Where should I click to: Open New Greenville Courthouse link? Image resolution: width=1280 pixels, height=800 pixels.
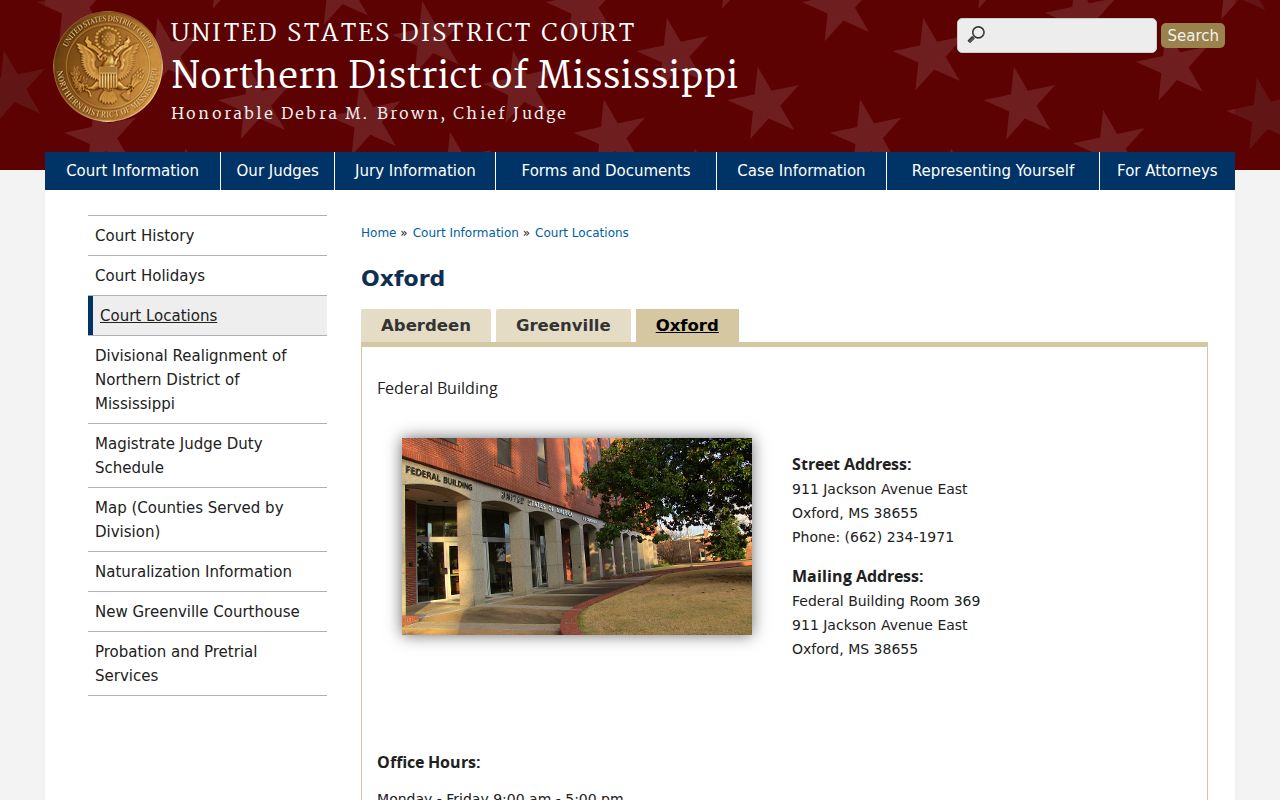tap(207, 612)
